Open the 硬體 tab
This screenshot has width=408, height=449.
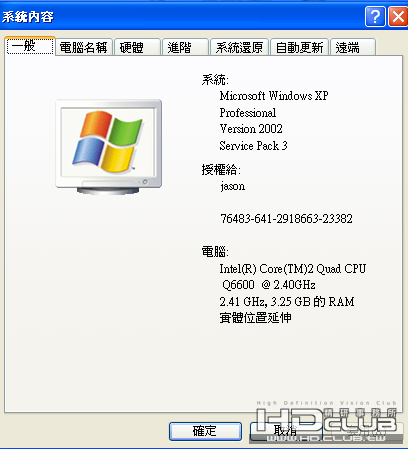138,47
